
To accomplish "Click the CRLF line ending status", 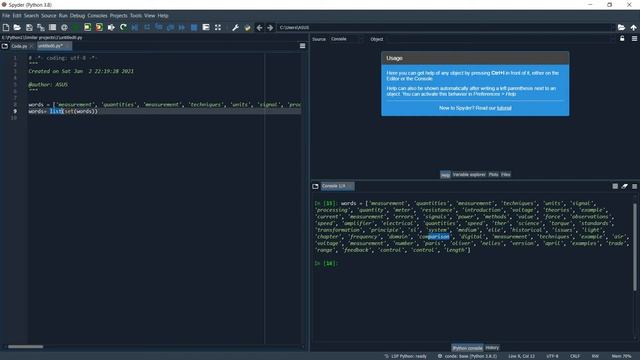I will [575, 356].
